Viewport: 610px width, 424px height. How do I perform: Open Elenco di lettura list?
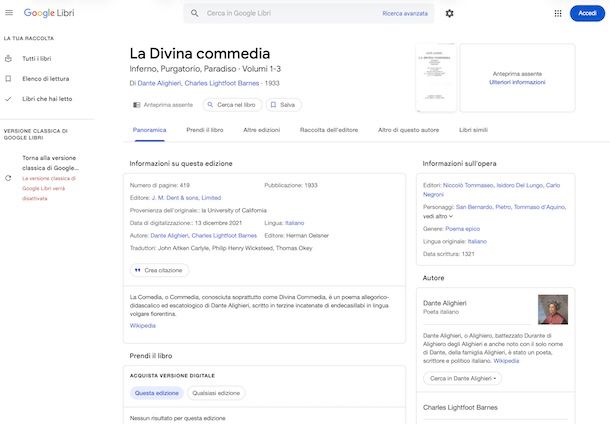coord(46,79)
